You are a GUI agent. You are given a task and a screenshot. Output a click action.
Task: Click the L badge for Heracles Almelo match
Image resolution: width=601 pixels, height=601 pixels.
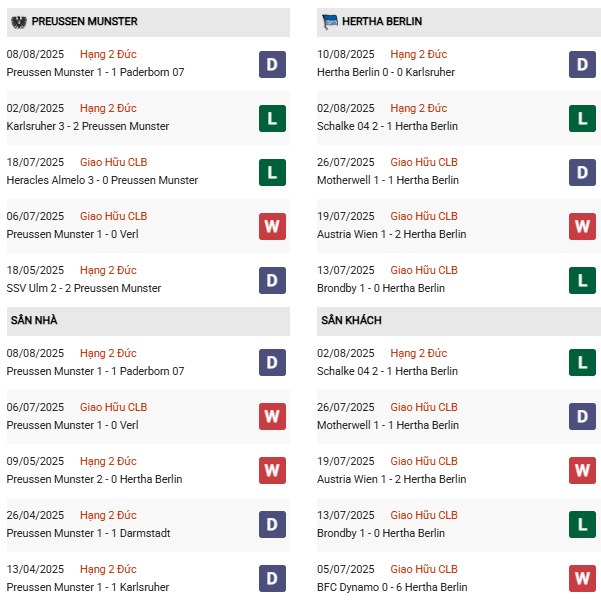tap(271, 172)
